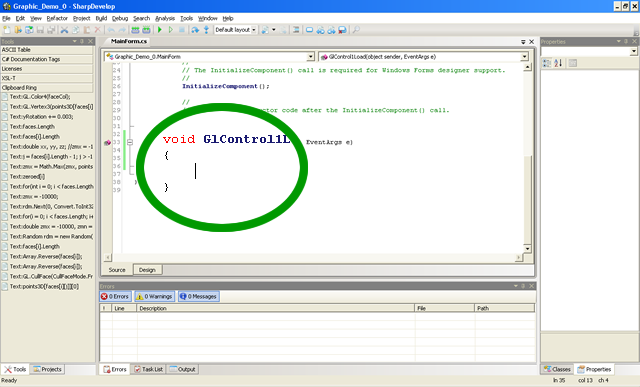This screenshot has height=387, width=640.
Task: Open the Analysis menu
Action: 165,18
